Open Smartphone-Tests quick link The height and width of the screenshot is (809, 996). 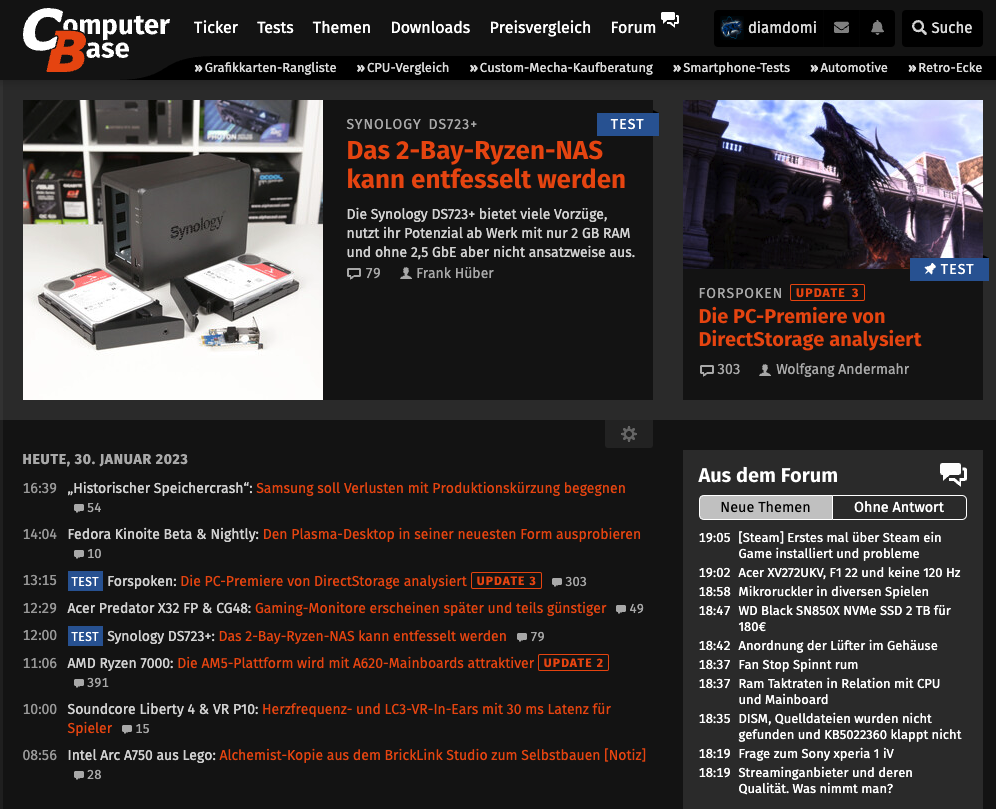click(x=731, y=68)
